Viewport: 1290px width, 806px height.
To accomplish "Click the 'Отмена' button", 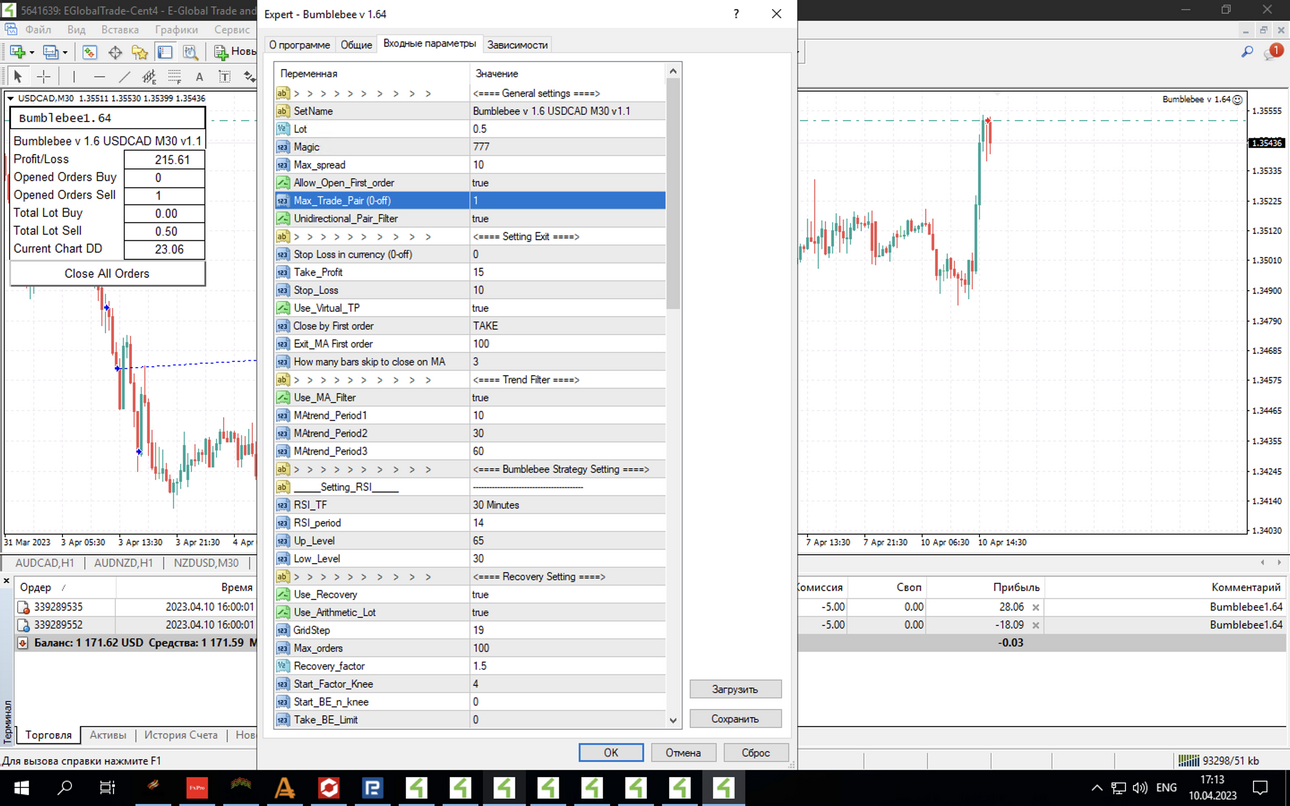I will coord(683,753).
